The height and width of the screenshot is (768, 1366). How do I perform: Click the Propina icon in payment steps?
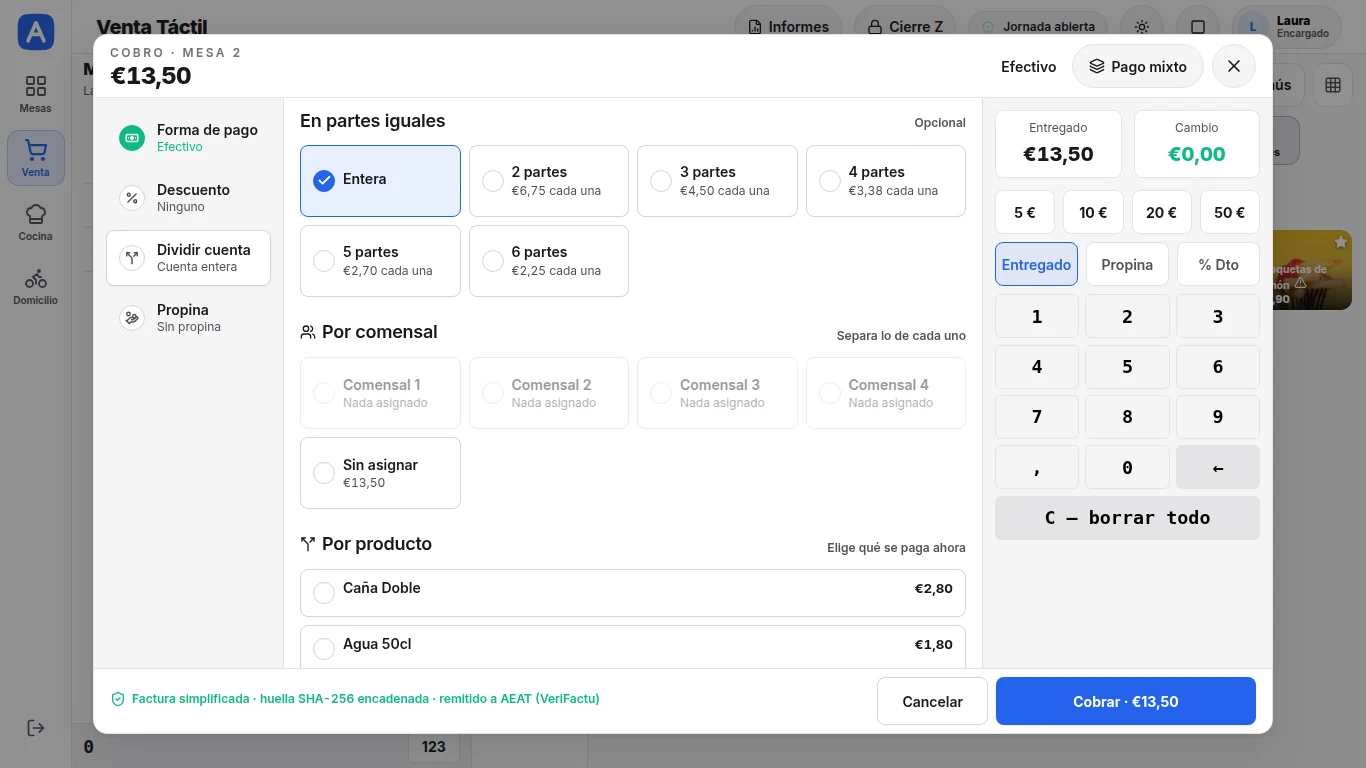tap(132, 318)
